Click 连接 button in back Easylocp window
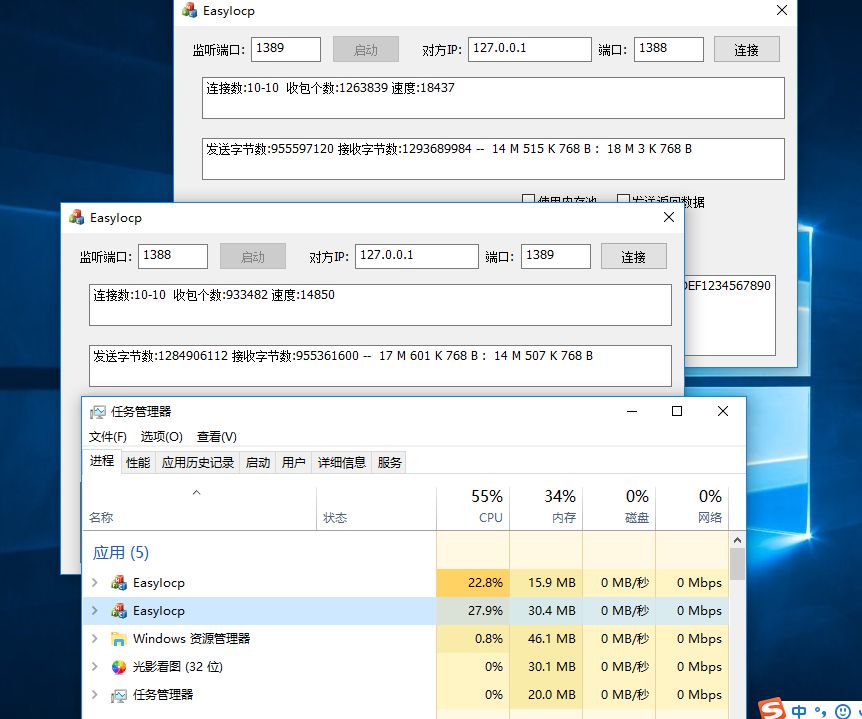 (747, 49)
